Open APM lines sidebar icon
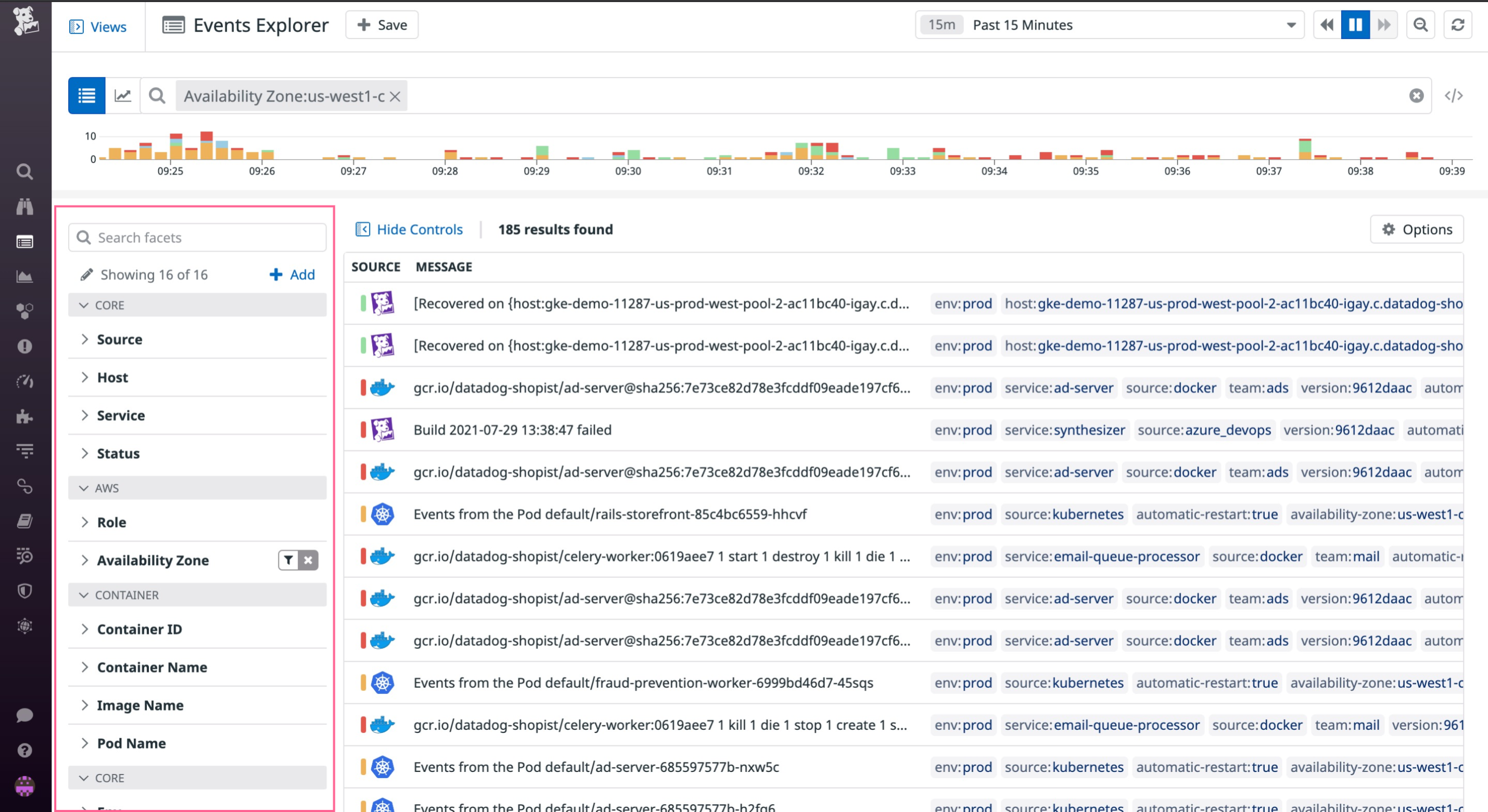This screenshot has height=812, width=1488. tap(25, 451)
